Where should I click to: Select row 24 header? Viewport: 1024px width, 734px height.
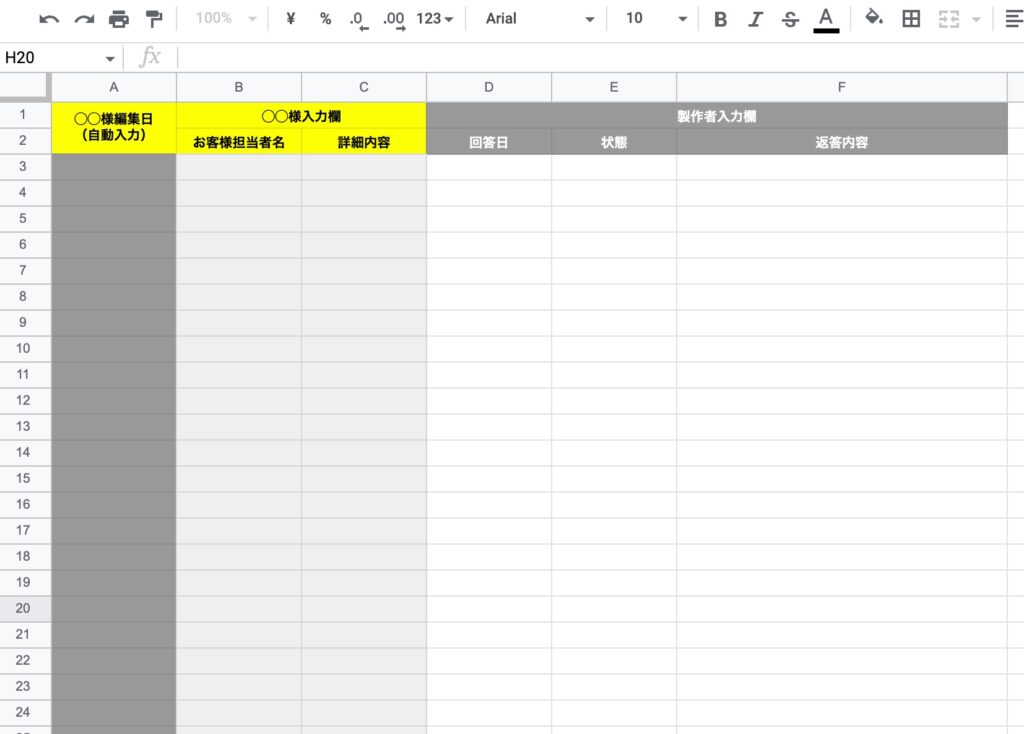point(23,712)
